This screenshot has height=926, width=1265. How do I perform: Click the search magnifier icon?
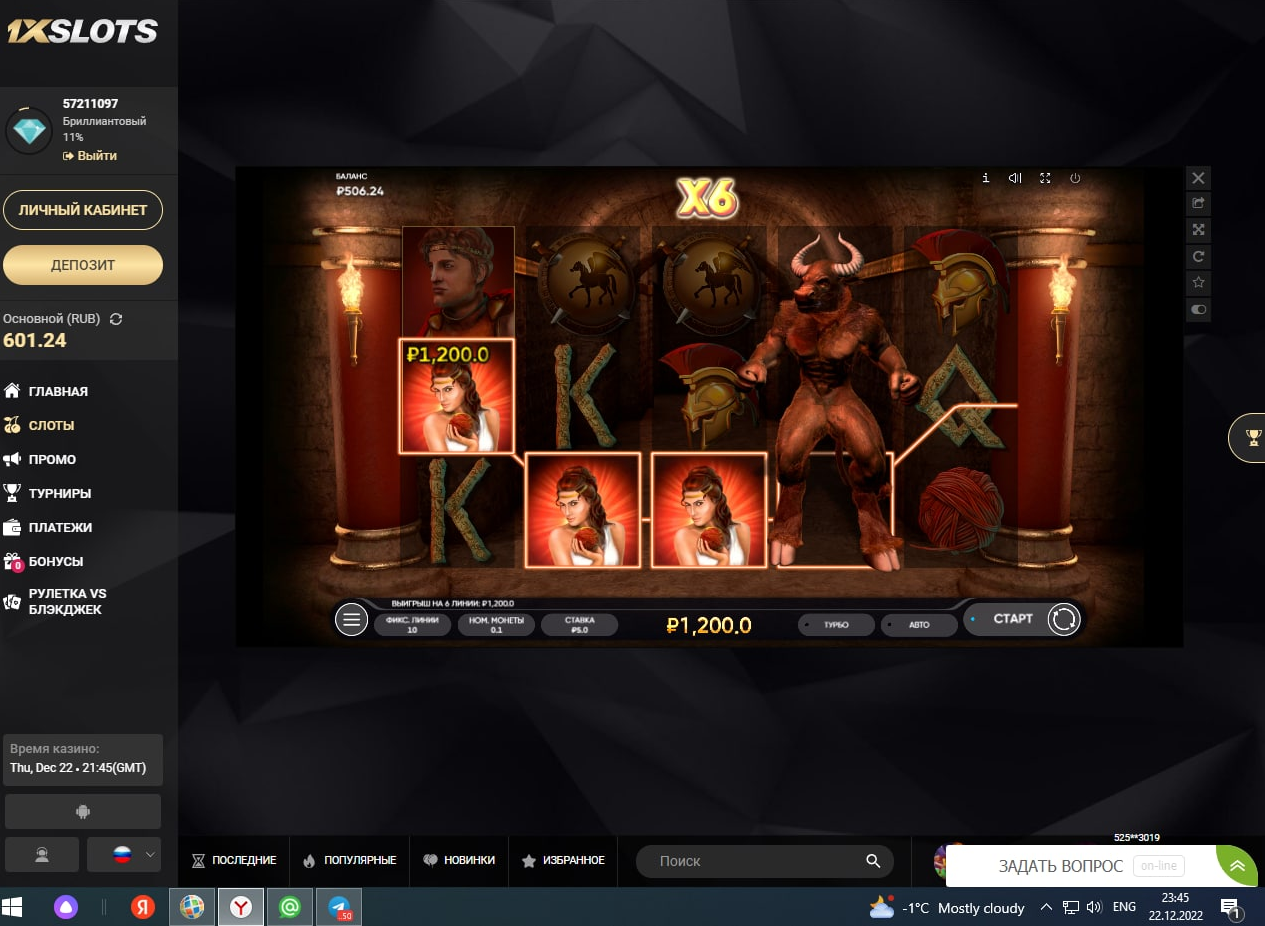873,861
